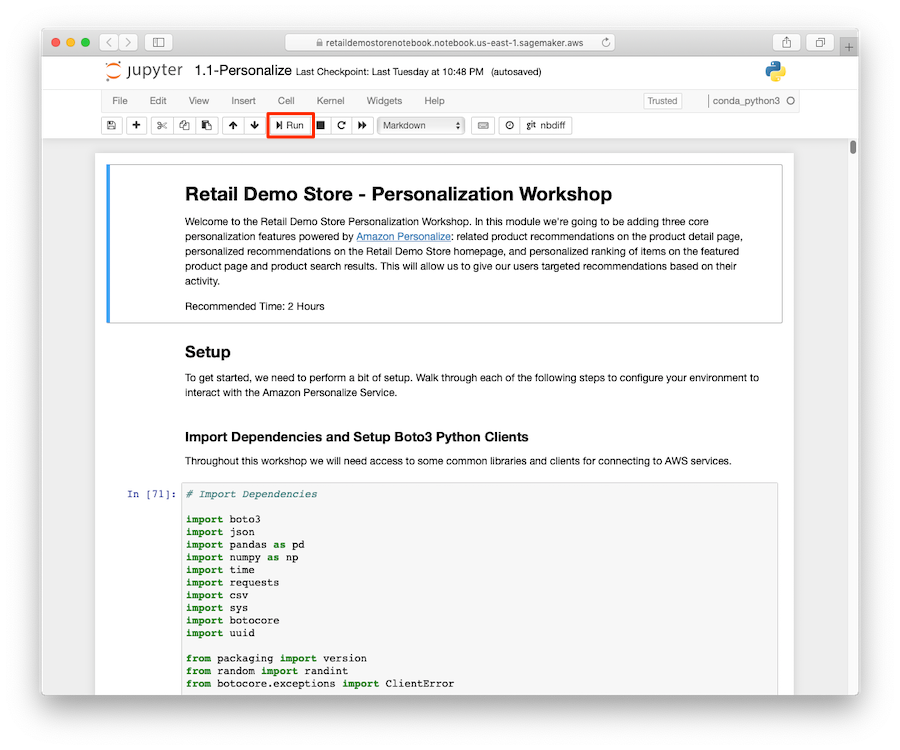Image resolution: width=900 pixels, height=750 pixels.
Task: Reload the page in Safari
Action: click(x=606, y=42)
